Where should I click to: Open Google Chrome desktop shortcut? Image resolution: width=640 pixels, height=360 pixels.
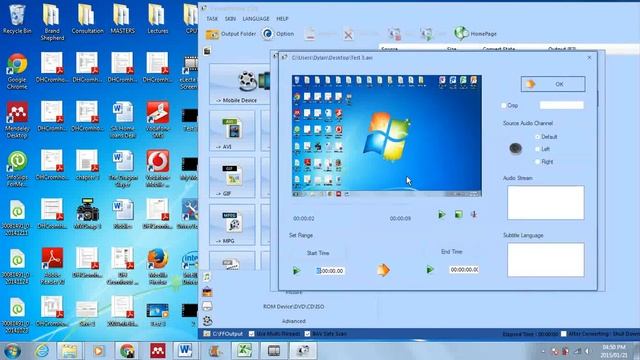coord(17,71)
